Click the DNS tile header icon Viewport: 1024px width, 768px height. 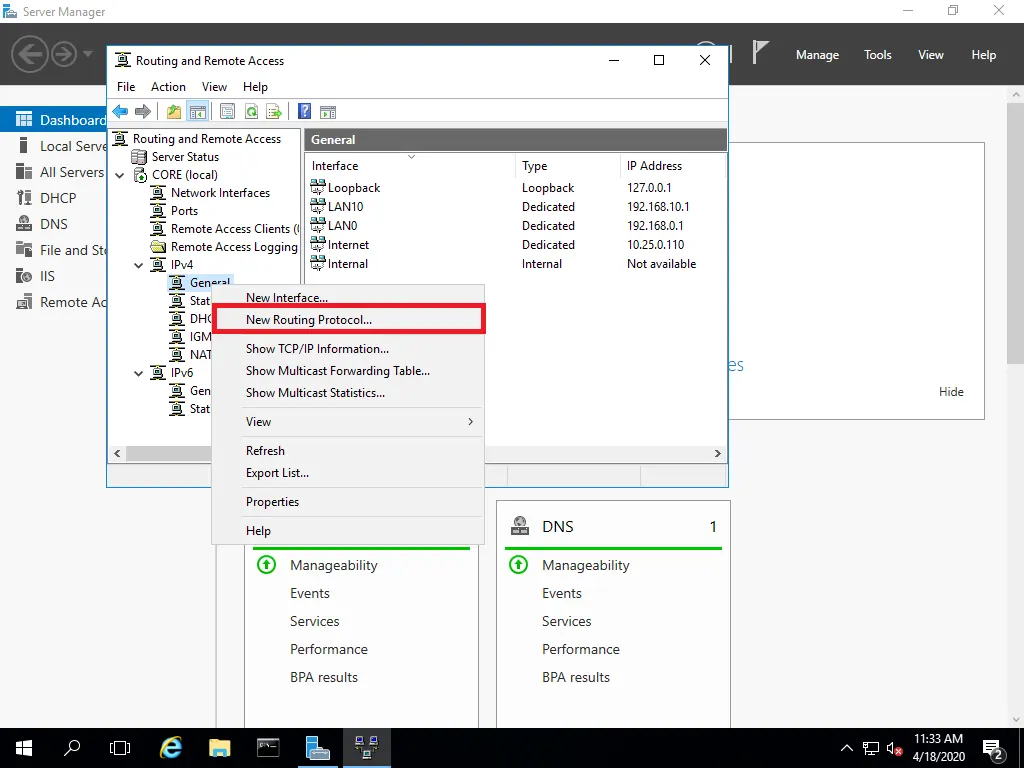tap(520, 526)
